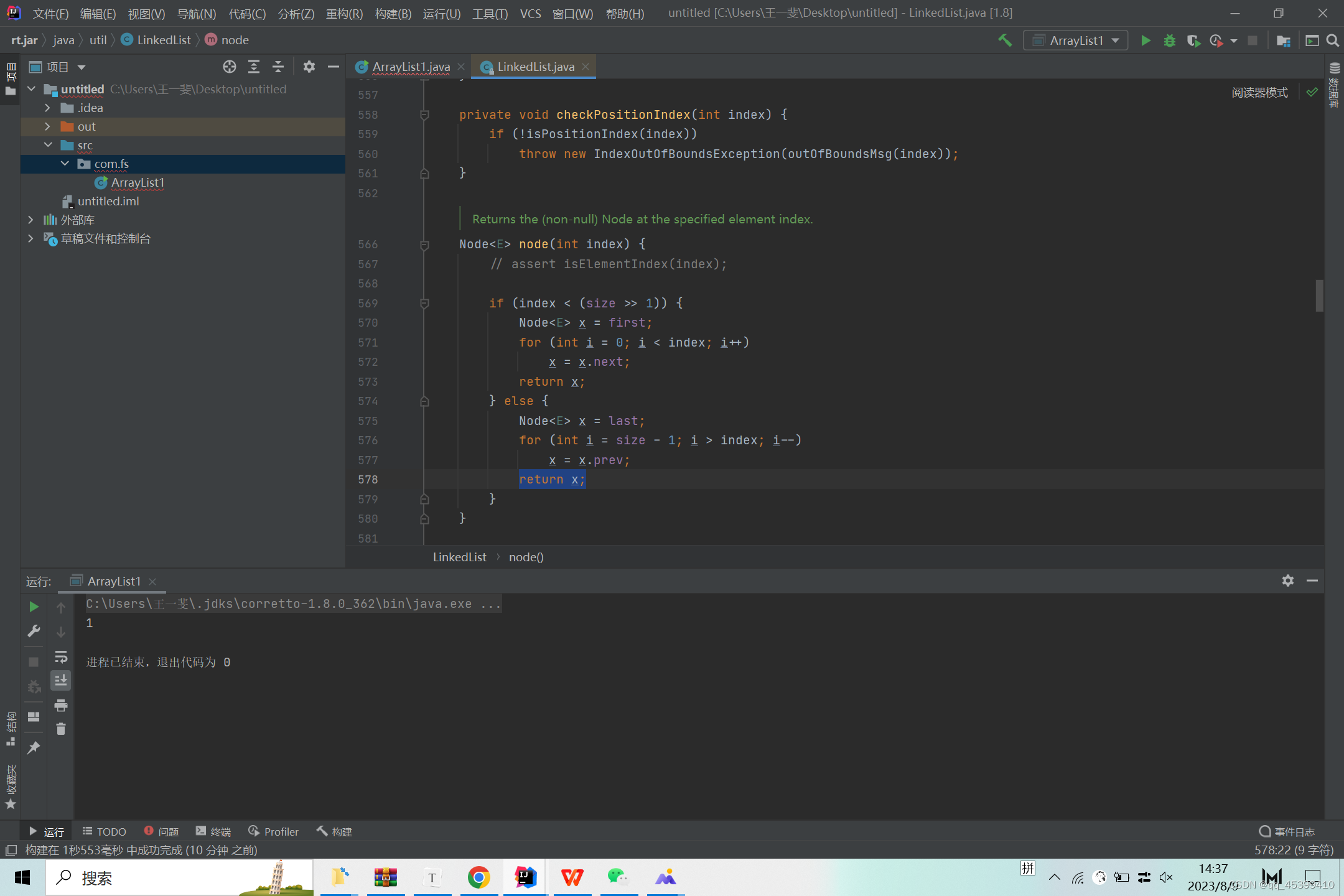Click the editor vertical scrollbar thumb
This screenshot has width=1344, height=896.
[1318, 295]
